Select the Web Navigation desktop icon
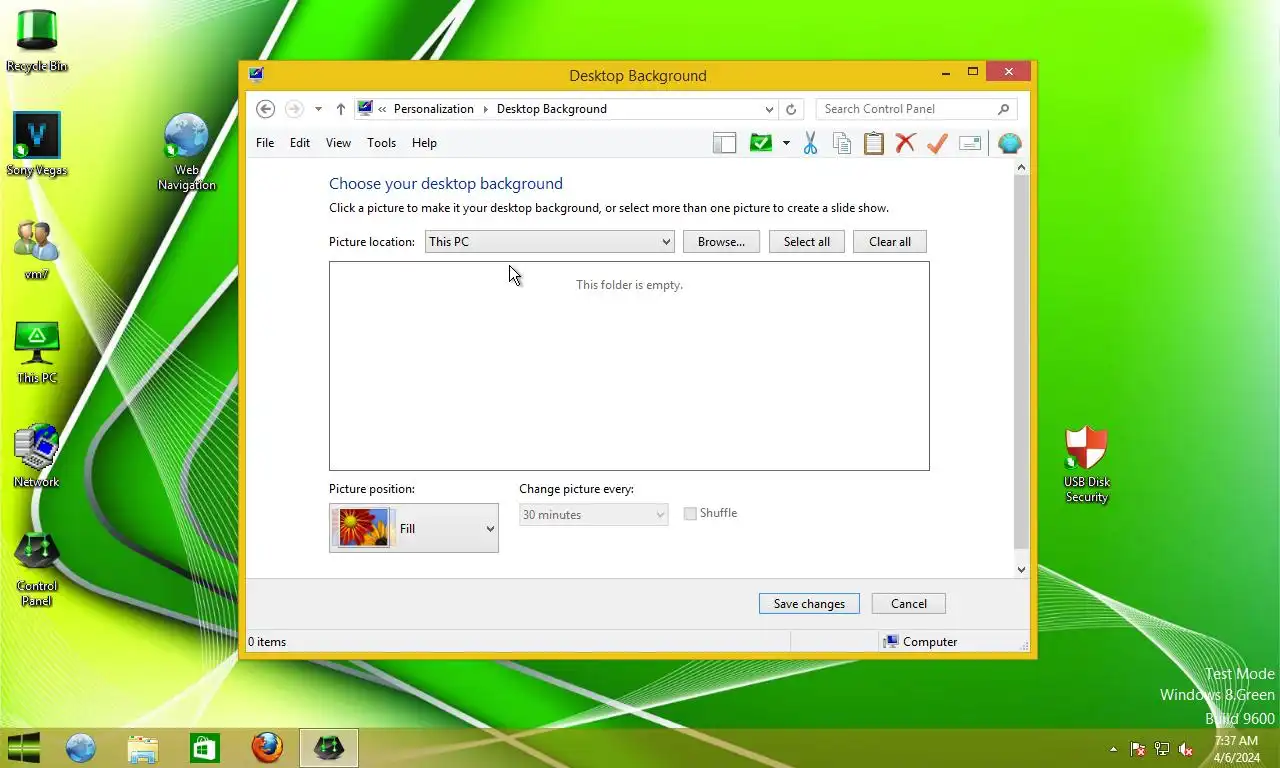This screenshot has width=1280, height=768. pos(187,152)
